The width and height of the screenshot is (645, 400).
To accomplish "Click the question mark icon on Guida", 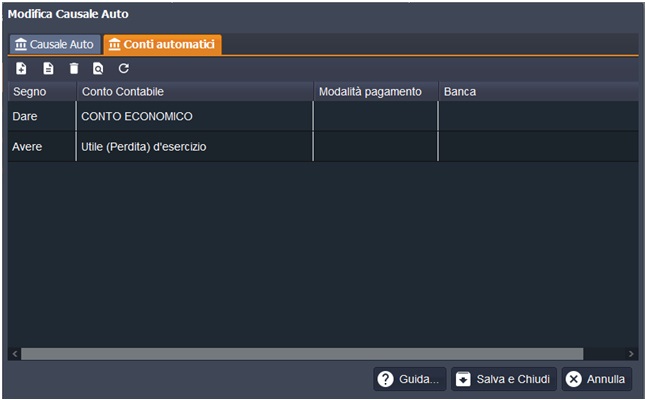I will [385, 379].
